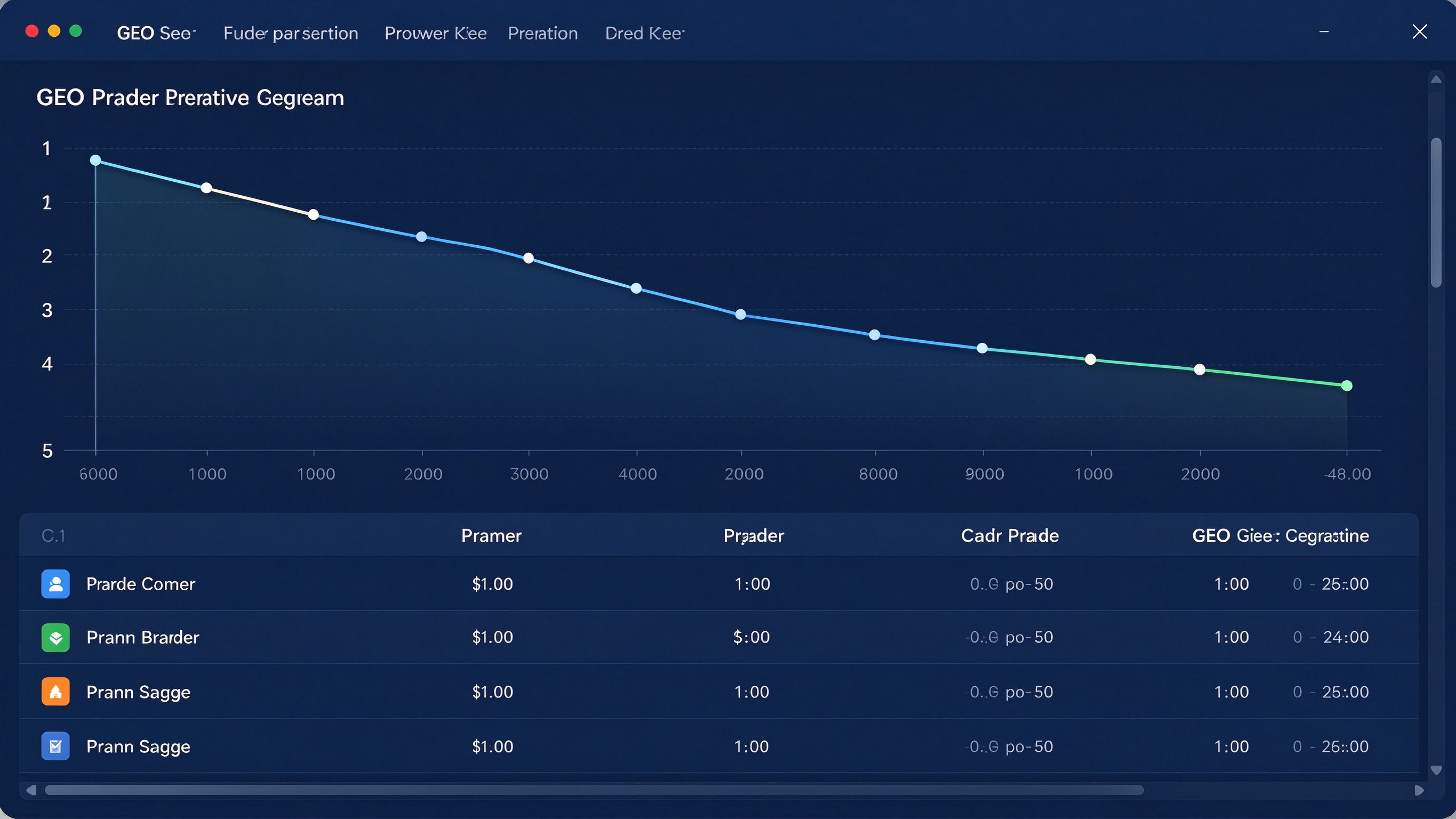Click the horizontal scrollbar thumb
1456x819 pixels.
[x=594, y=790]
